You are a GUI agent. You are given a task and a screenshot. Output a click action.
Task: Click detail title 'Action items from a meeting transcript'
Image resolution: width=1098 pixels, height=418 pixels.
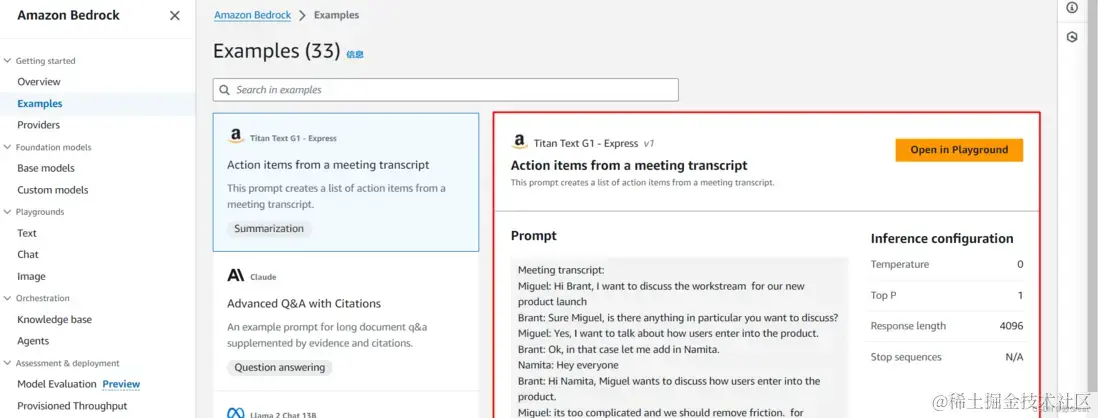(629, 166)
